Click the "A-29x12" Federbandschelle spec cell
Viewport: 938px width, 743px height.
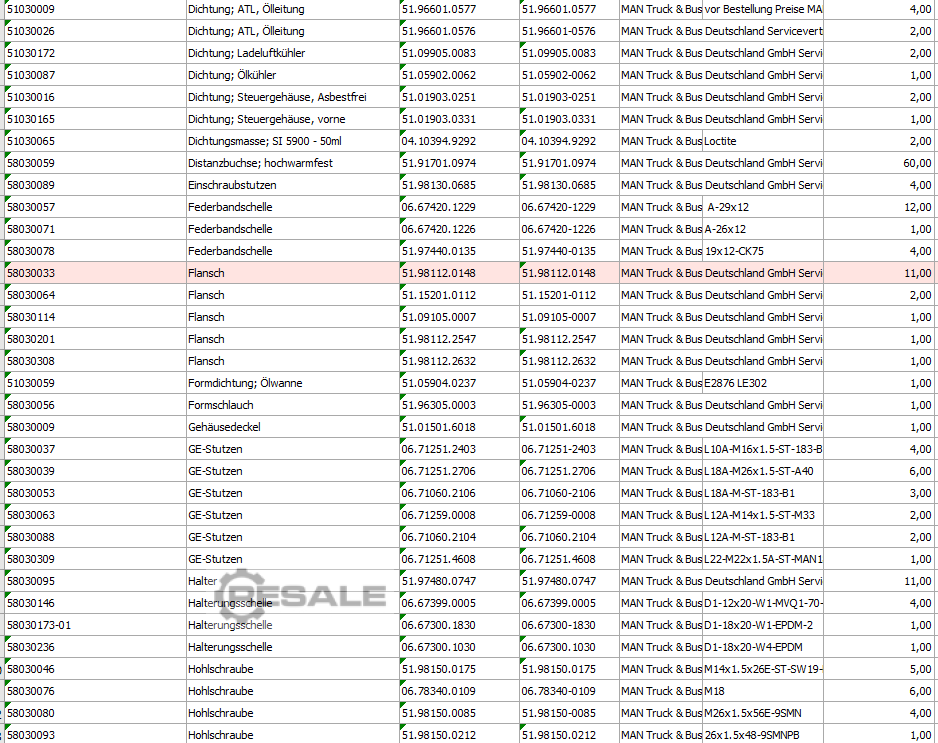tap(728, 207)
